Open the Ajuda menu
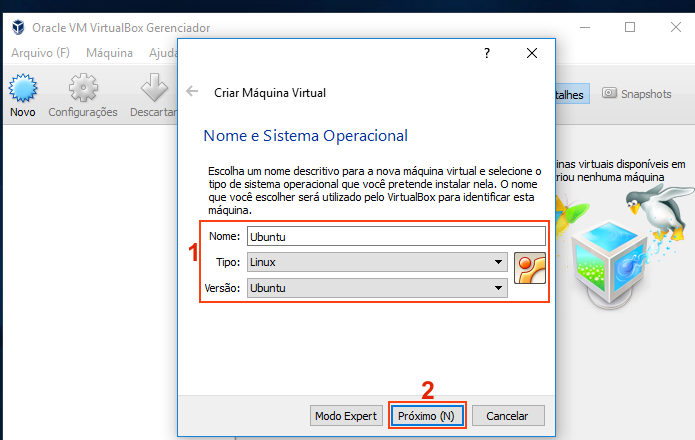The height and width of the screenshot is (440, 695). (x=163, y=53)
